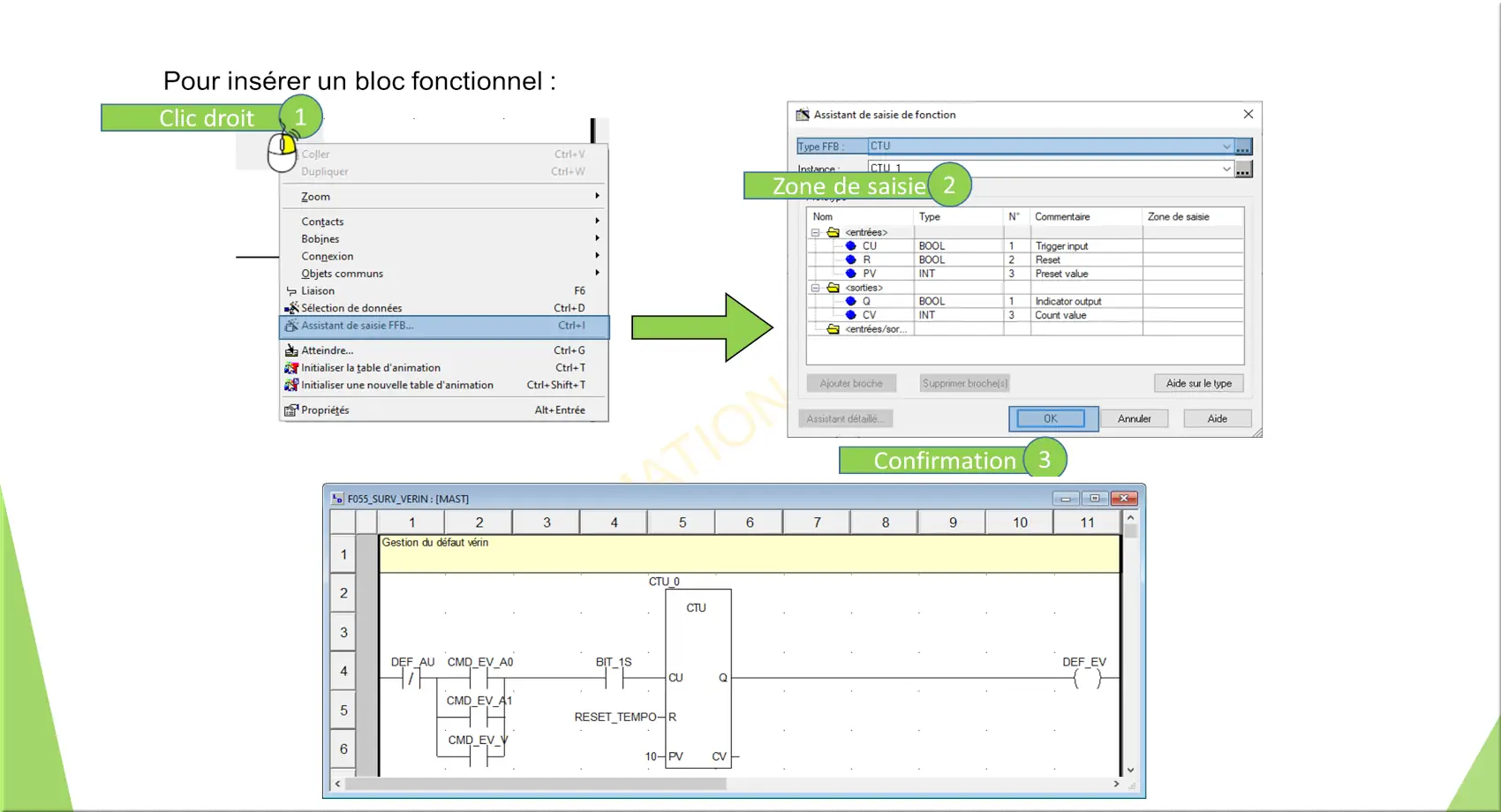Click the Supprimer broche(s) button
Image resolution: width=1501 pixels, height=812 pixels.
point(964,383)
